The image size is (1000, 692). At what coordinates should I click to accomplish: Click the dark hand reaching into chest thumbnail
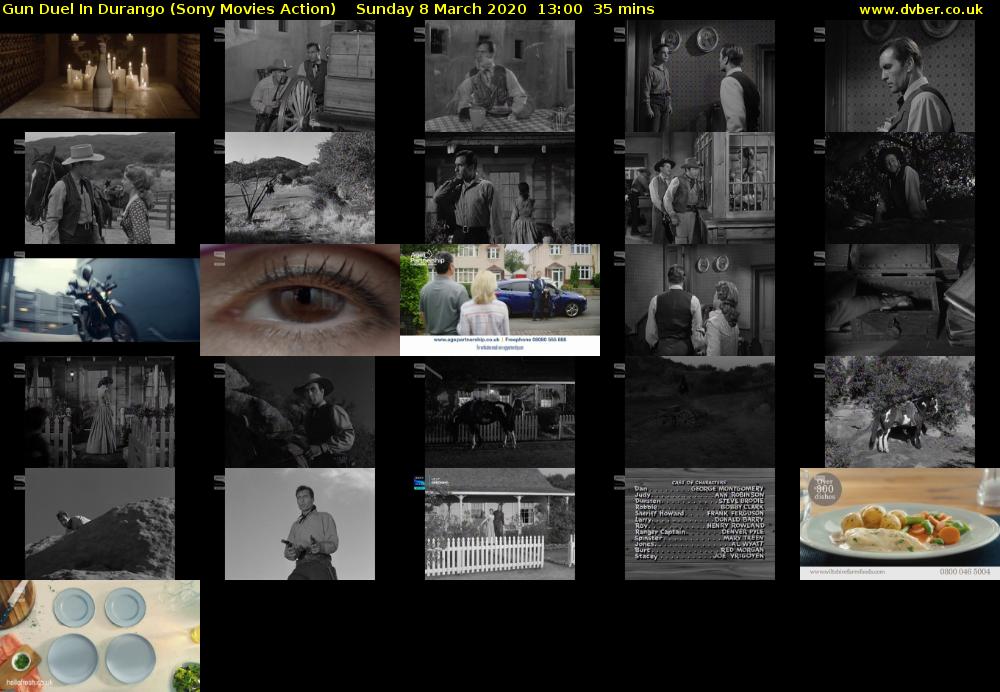[900, 300]
